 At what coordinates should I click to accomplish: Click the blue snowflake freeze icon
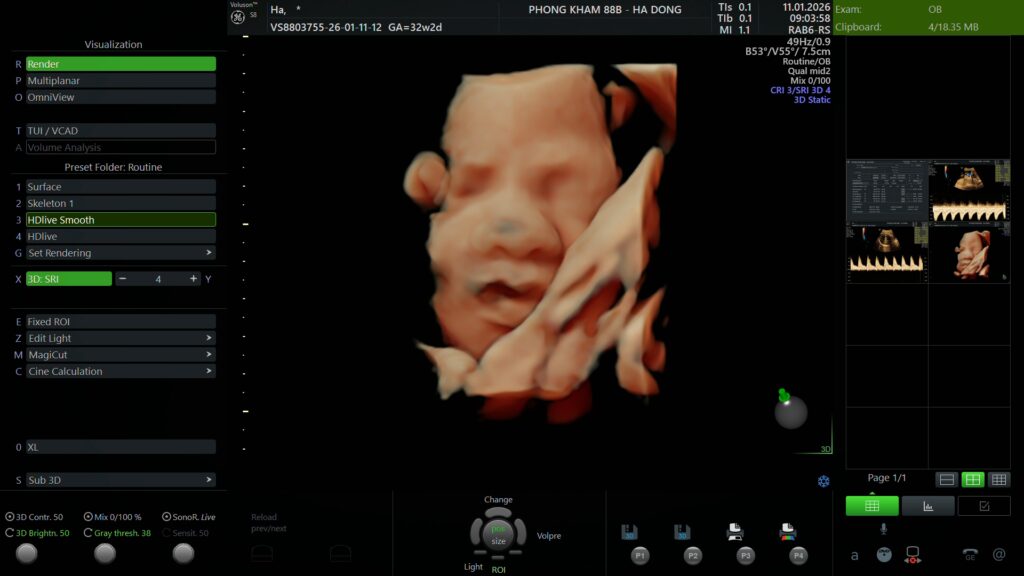823,482
